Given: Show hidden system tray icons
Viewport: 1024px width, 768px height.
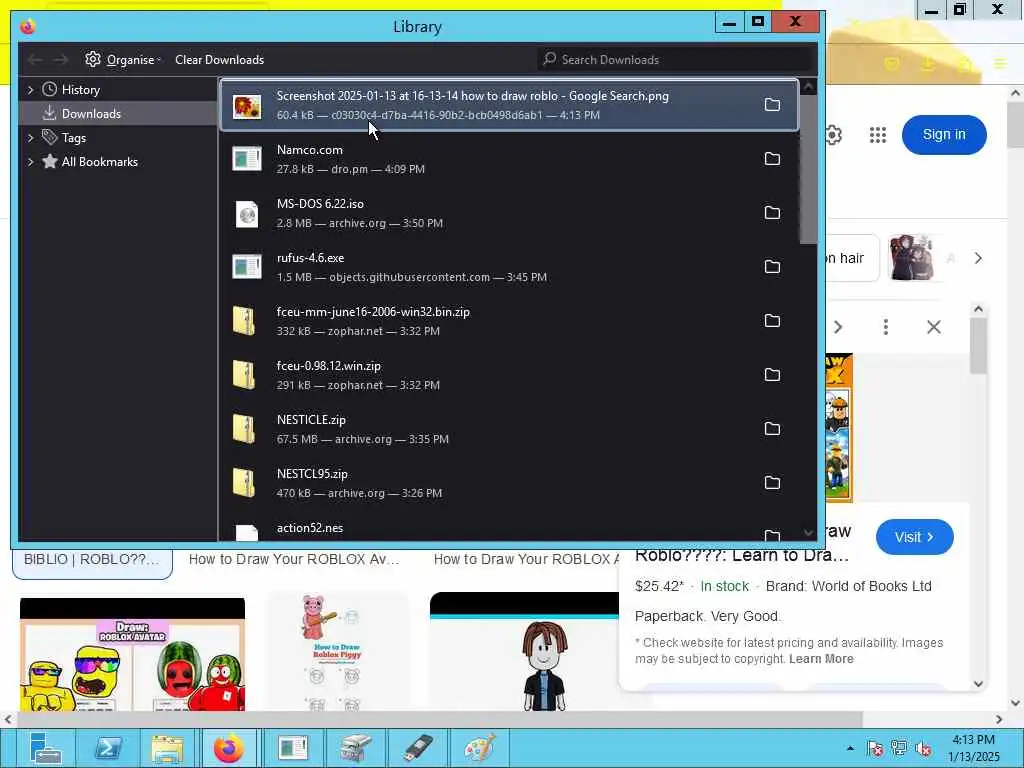Looking at the screenshot, I should [x=850, y=748].
